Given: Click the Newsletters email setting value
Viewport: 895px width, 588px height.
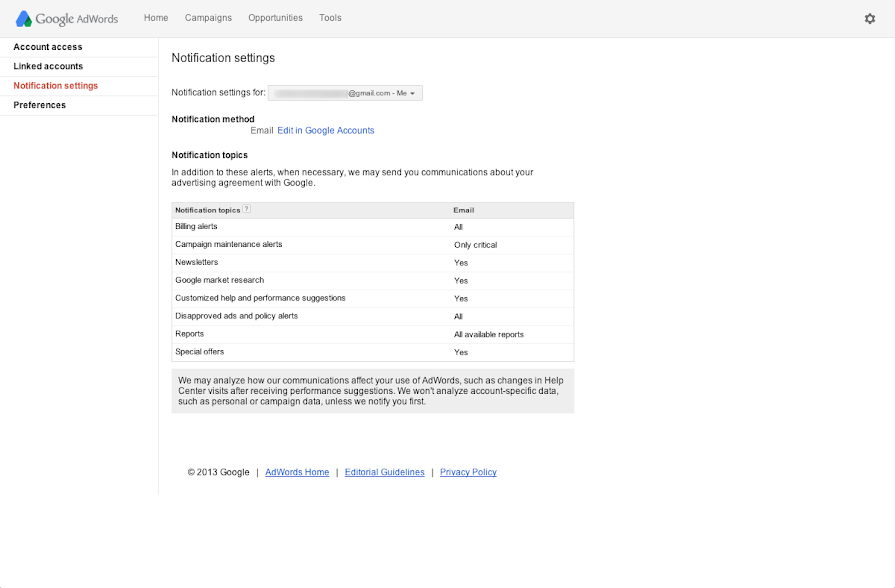Looking at the screenshot, I should (461, 263).
